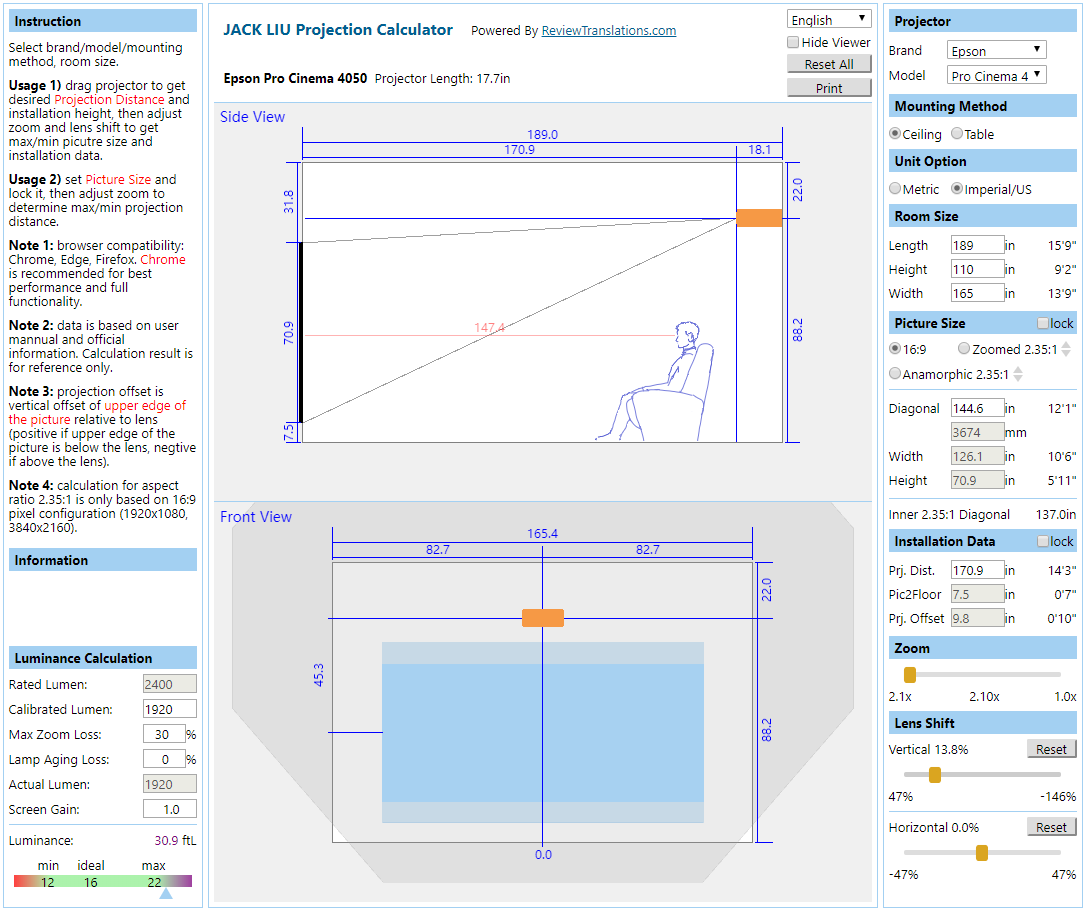Click the Inner 2.35:1 Diagonal 137.0in value

1056,515
